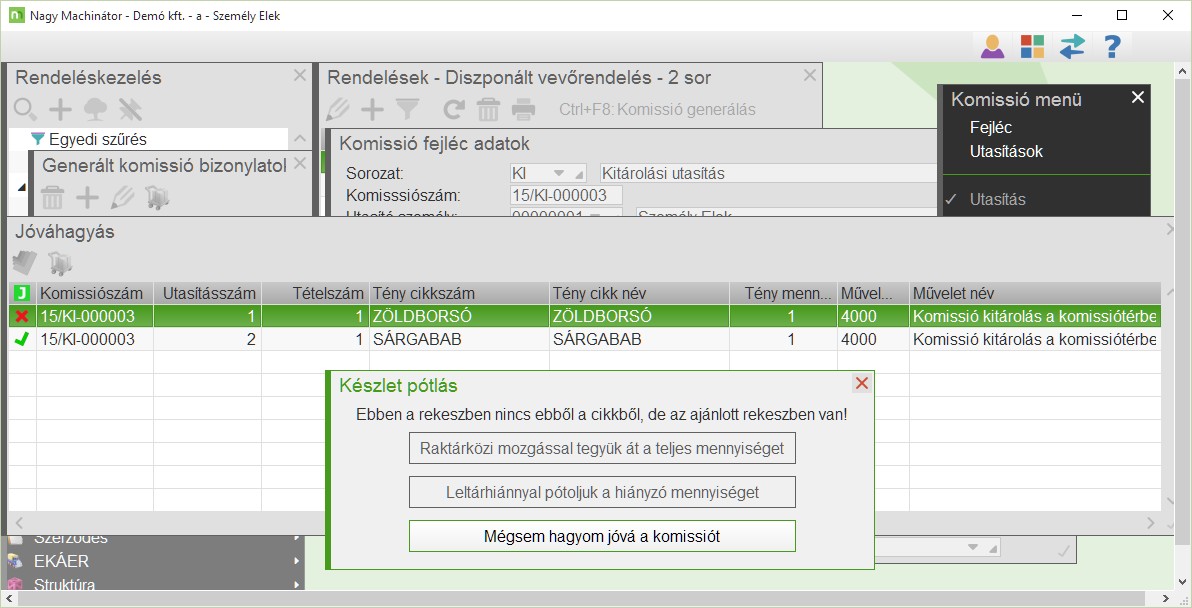Select the SÁRGABAB cikkszám cell
This screenshot has width=1192, height=608.
(x=459, y=339)
